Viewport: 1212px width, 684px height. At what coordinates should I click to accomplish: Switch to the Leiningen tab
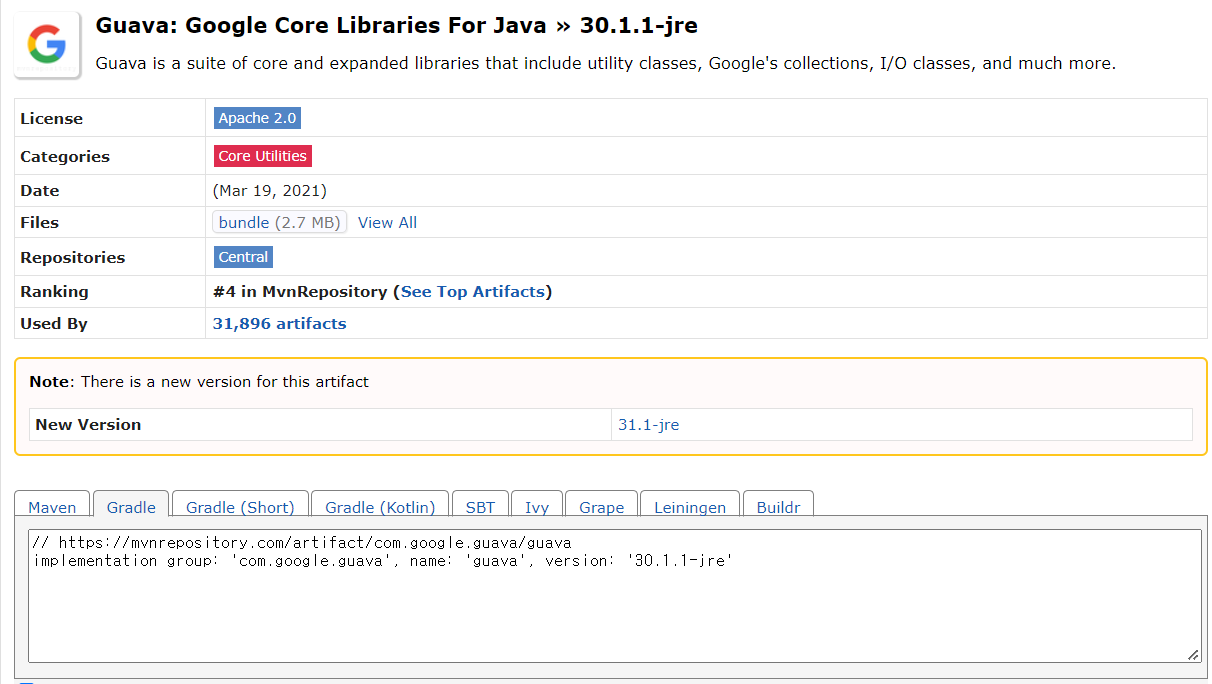tap(690, 505)
